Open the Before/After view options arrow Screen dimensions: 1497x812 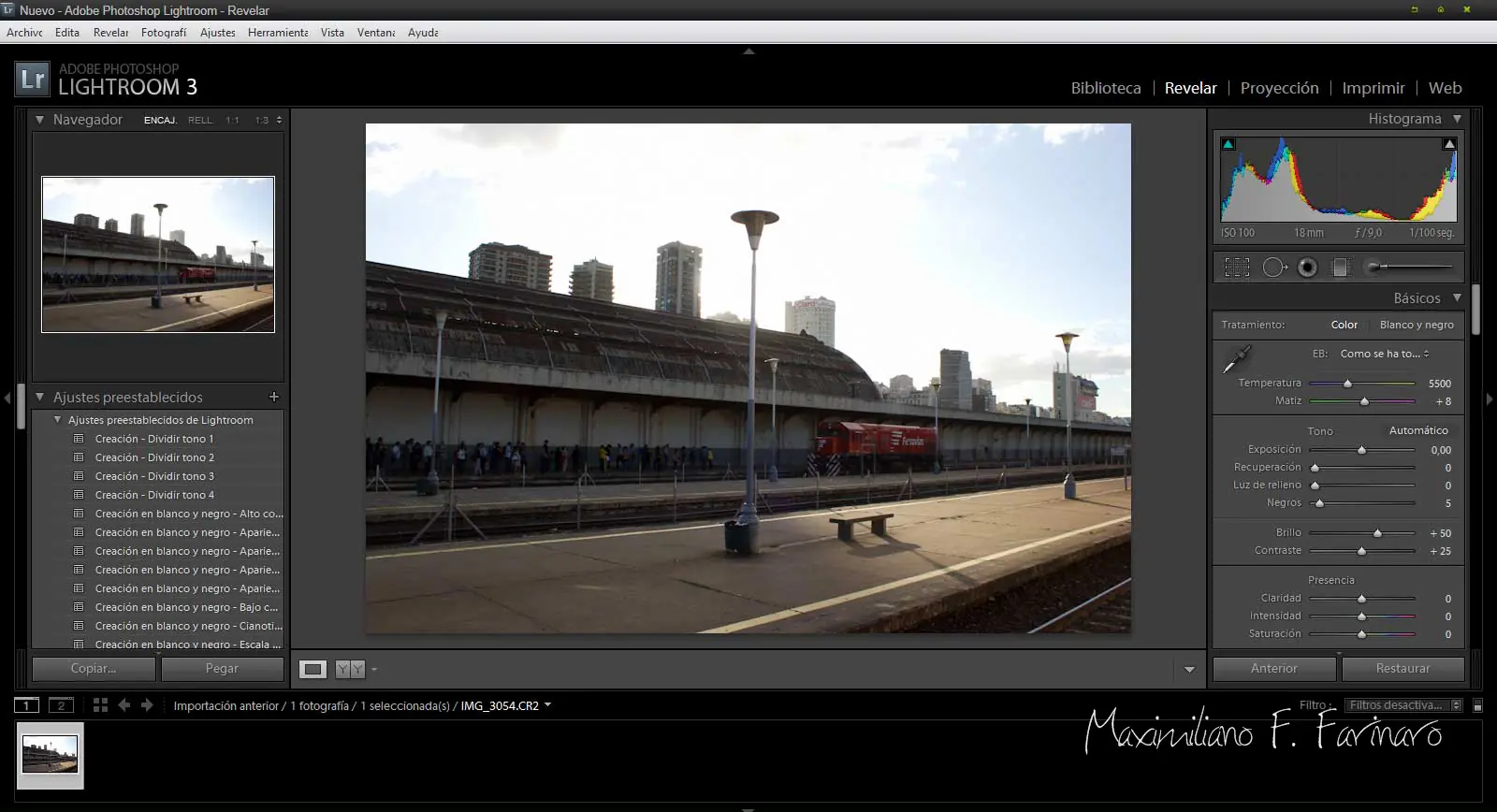(x=374, y=670)
